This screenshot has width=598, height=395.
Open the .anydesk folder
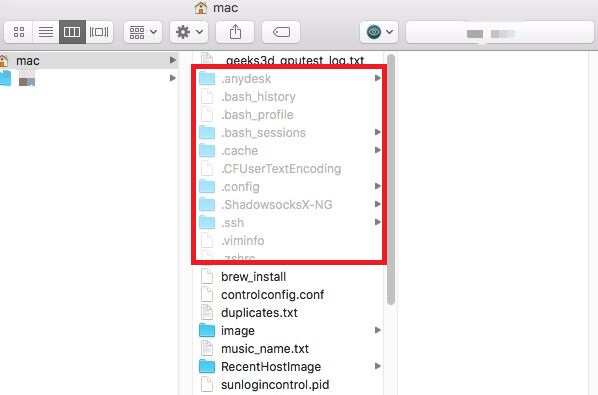(x=288, y=79)
